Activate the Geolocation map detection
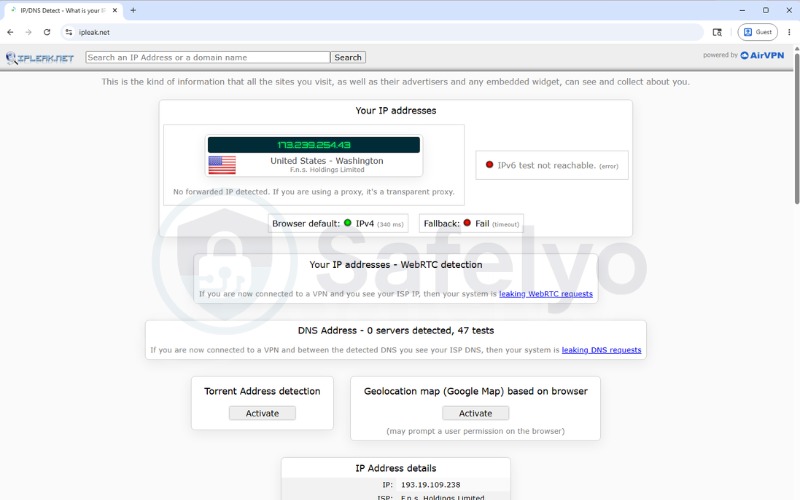The width and height of the screenshot is (800, 500). tap(476, 413)
